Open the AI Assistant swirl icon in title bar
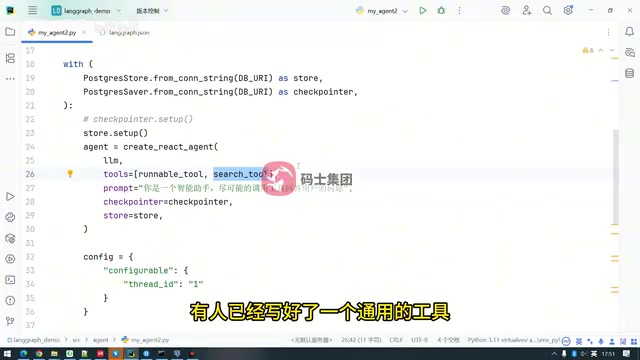Image resolution: width=640 pixels, height=360 pixels. (505, 11)
